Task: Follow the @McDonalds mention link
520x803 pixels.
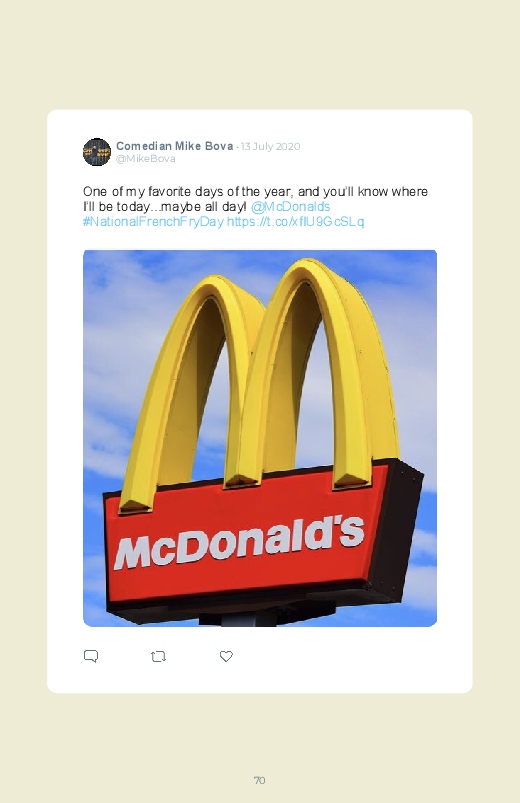Action: (x=290, y=207)
